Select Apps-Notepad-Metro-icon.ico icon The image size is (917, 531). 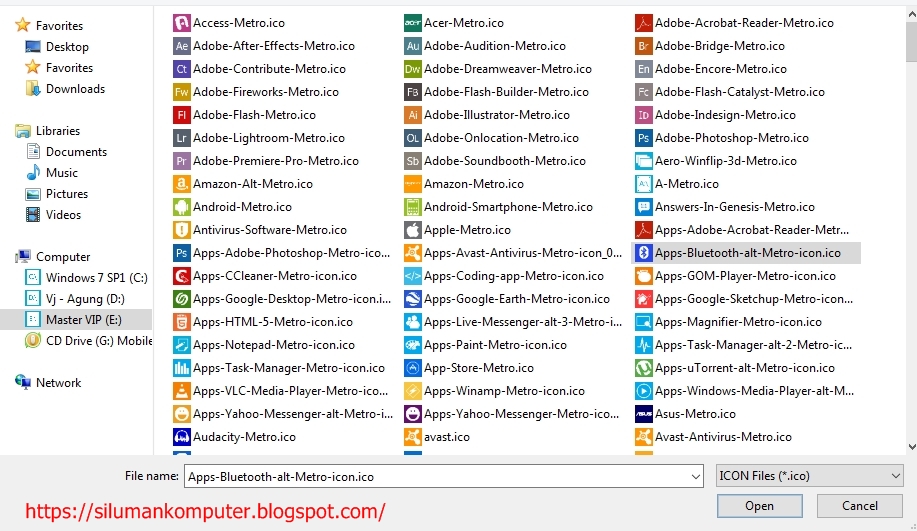[181, 345]
